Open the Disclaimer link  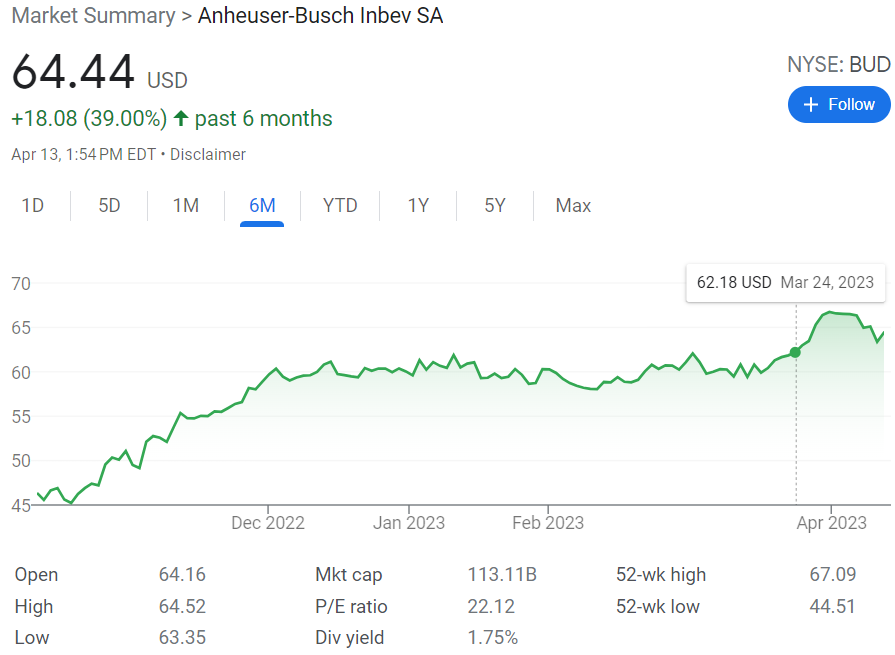[208, 155]
